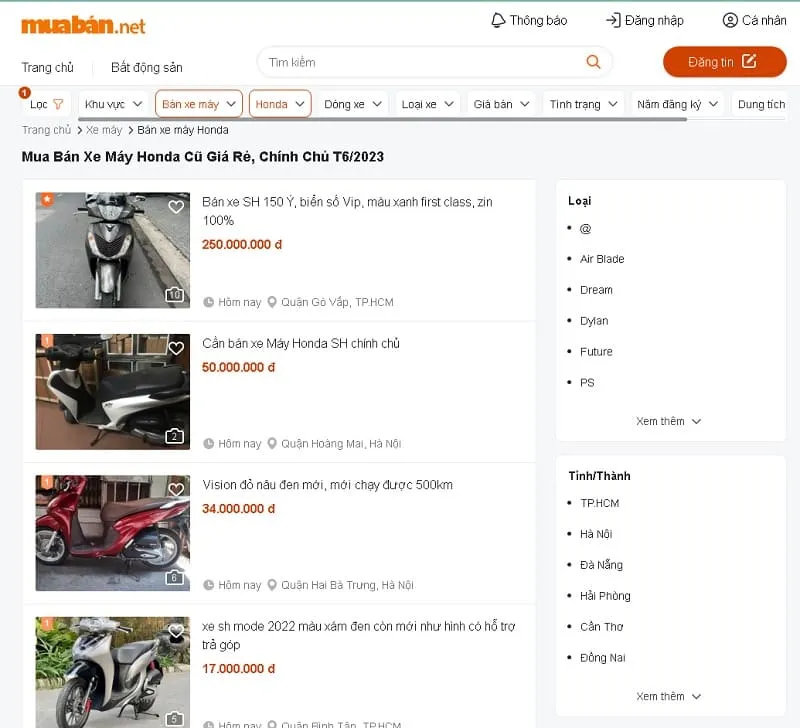Go to the Trang chủ tab

point(48,68)
